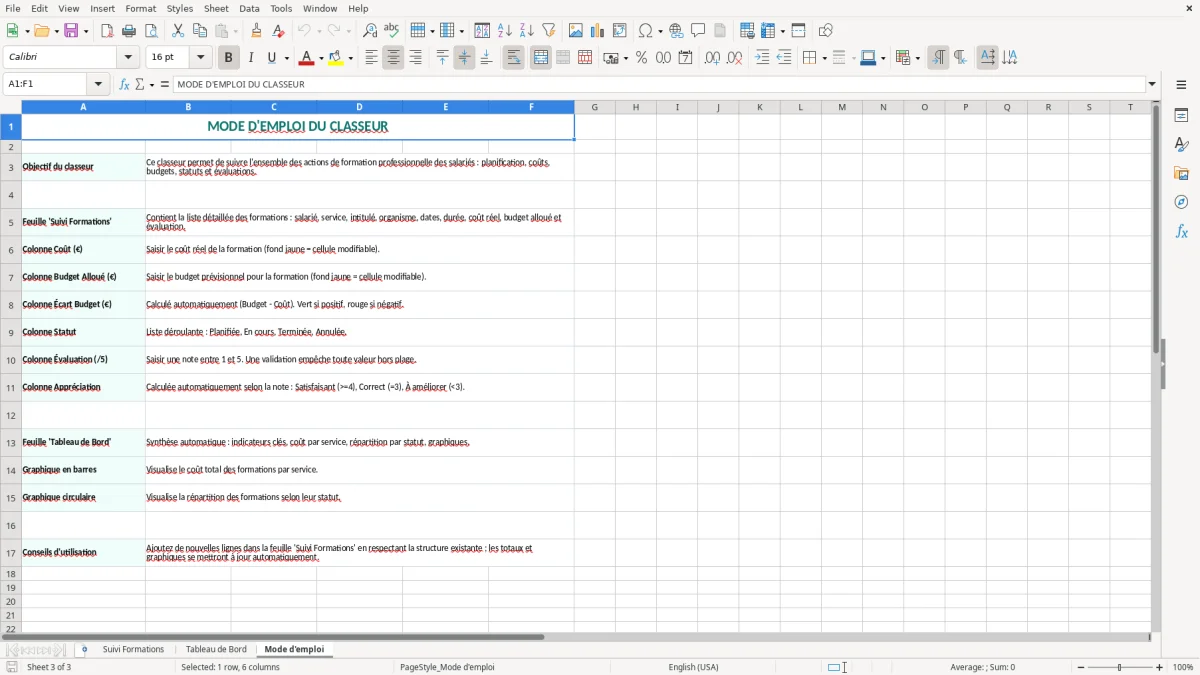The image size is (1200, 675).
Task: Toggle Bold formatting
Action: [228, 58]
